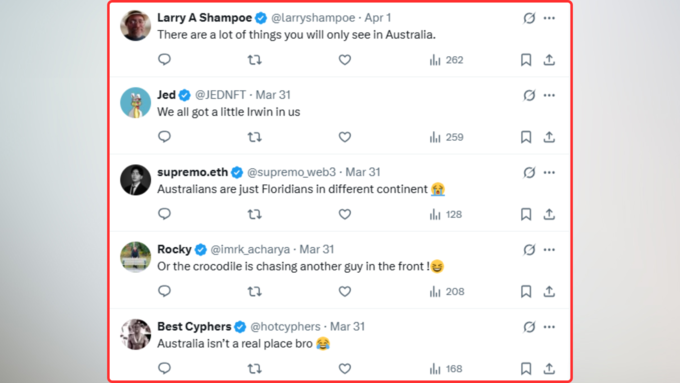Image resolution: width=680 pixels, height=383 pixels.
Task: Open Mar 31 timestamp on Best Cyphers' tweet
Action: (x=347, y=327)
